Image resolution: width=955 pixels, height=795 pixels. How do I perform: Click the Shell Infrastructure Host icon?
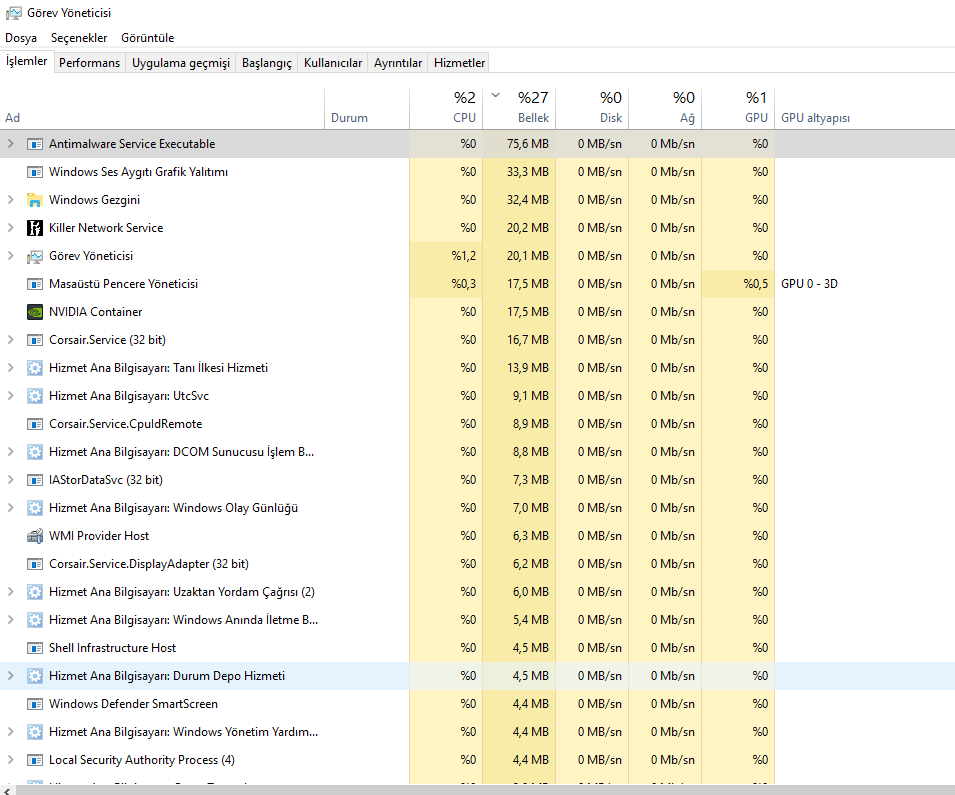(35, 649)
